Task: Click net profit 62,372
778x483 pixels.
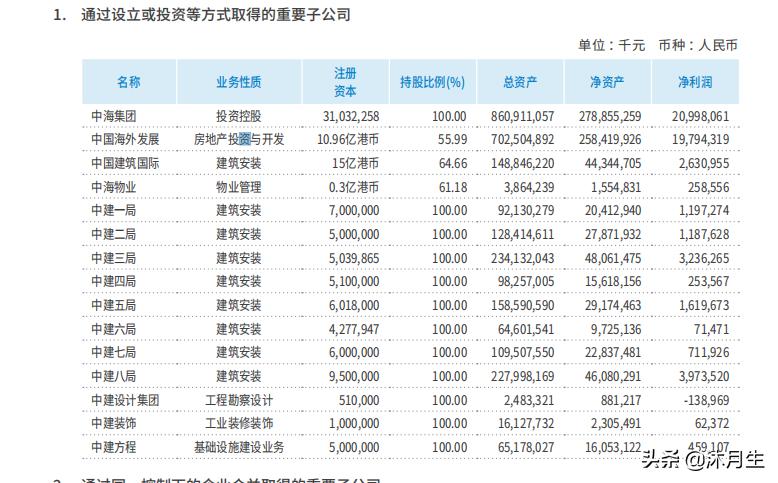Action: 712,423
